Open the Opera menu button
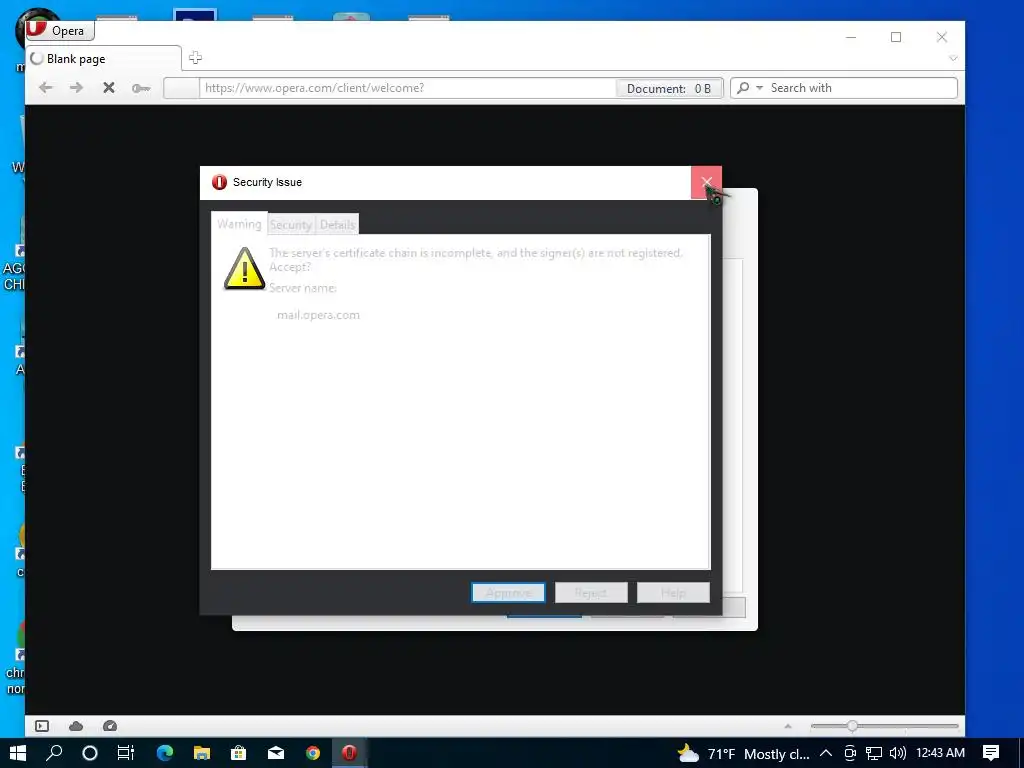The image size is (1024, 768). tap(60, 31)
